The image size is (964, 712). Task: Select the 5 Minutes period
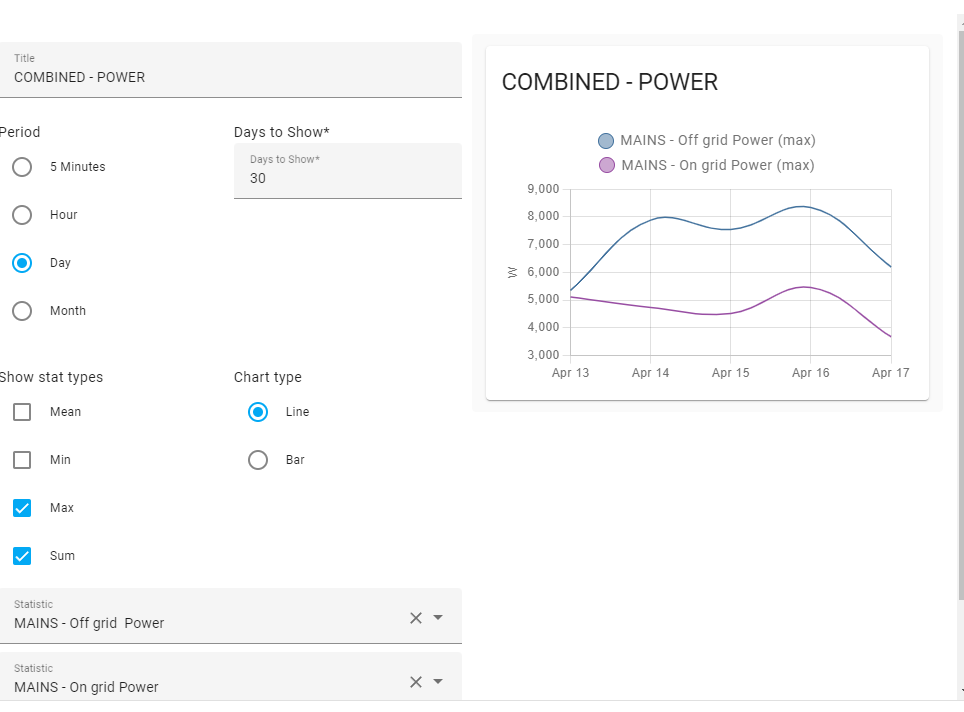coord(22,167)
